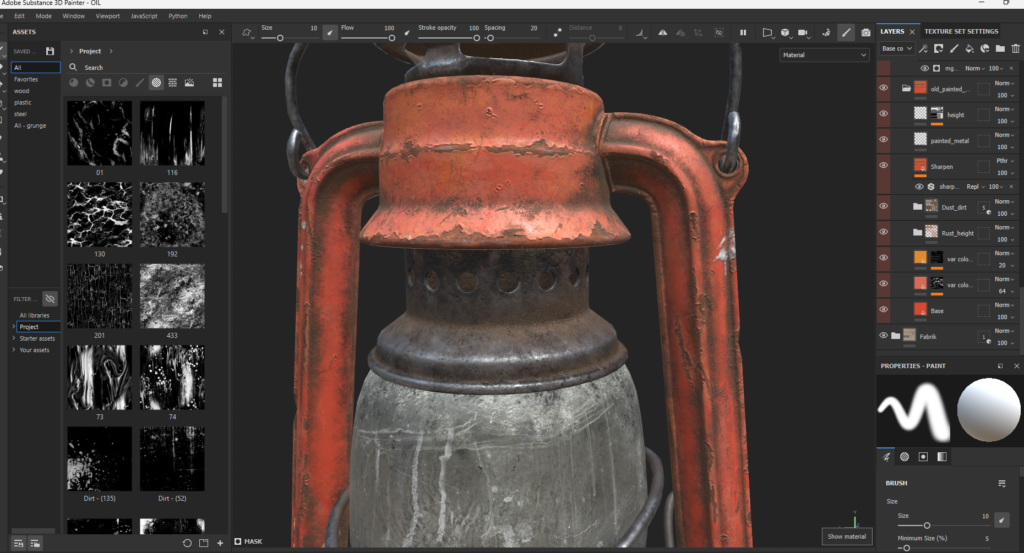Expand the Starter assets library
This screenshot has width=1024, height=553.
pos(14,338)
